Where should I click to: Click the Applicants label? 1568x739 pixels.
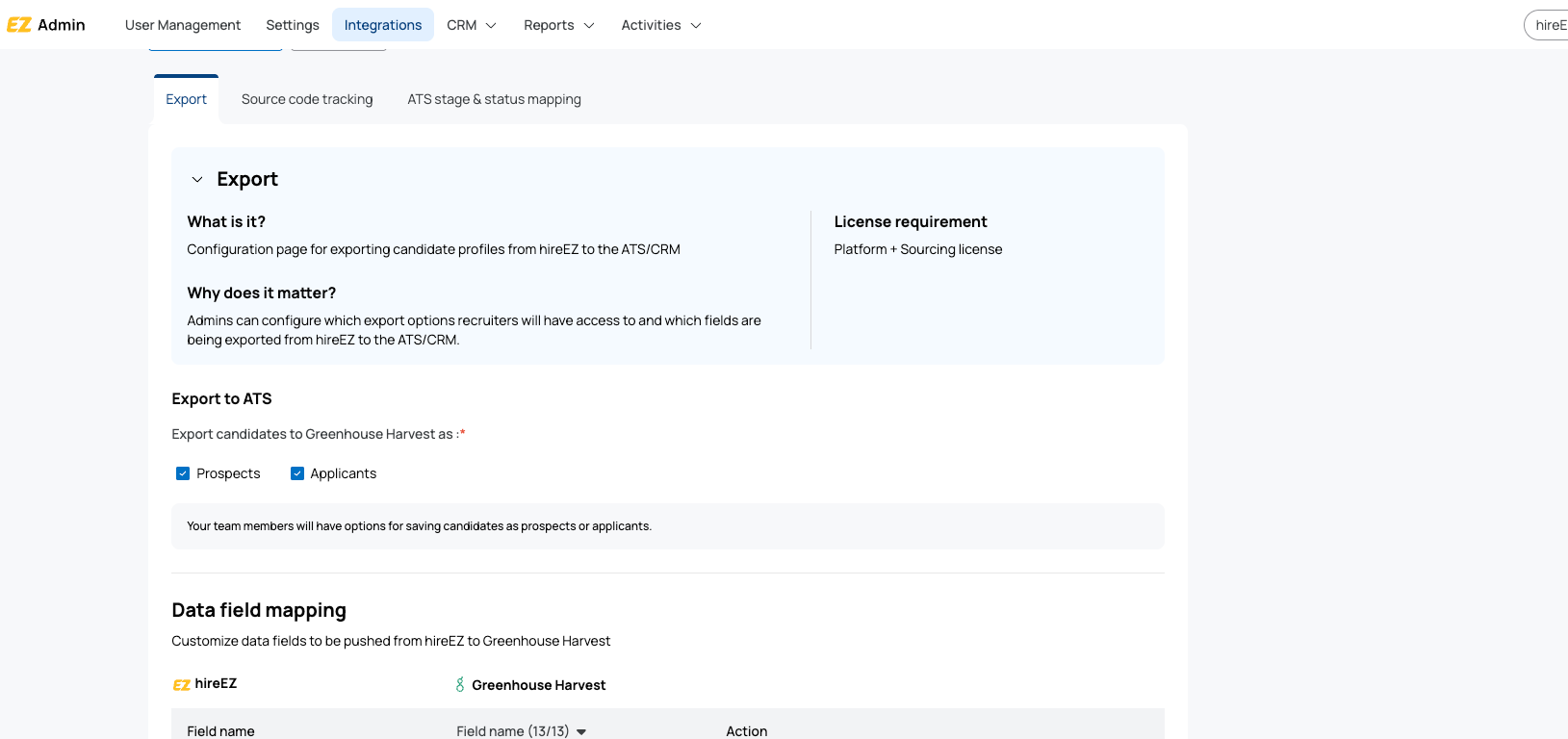343,473
